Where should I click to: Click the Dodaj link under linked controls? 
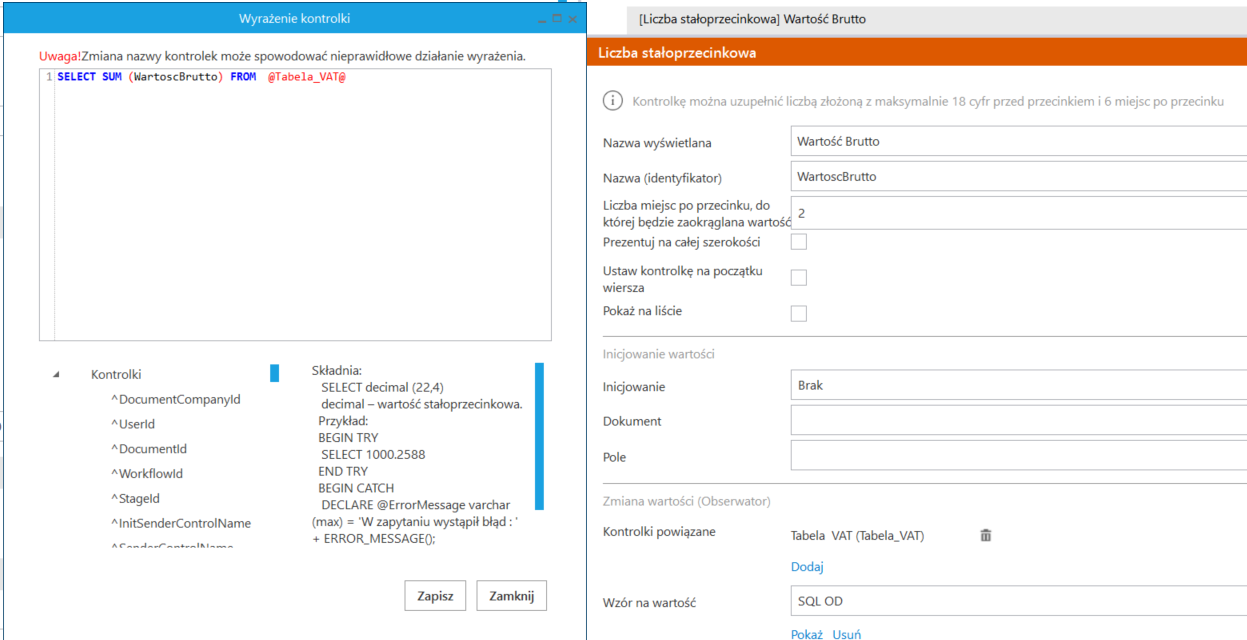tap(807, 567)
